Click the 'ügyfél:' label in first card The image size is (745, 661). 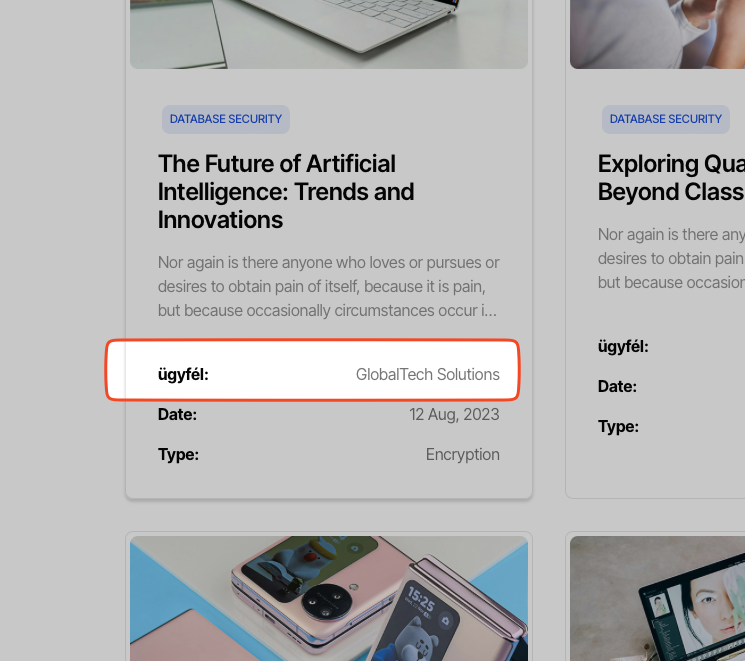tap(183, 374)
